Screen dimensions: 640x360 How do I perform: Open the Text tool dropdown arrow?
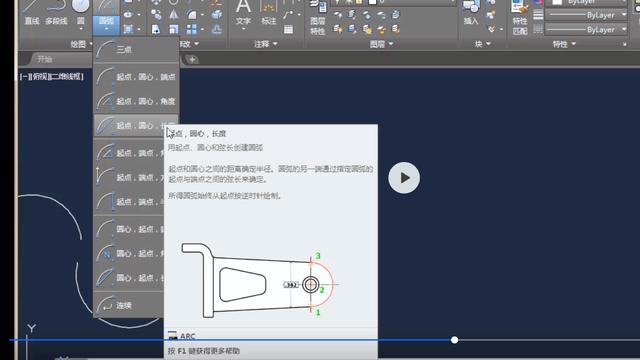243,29
